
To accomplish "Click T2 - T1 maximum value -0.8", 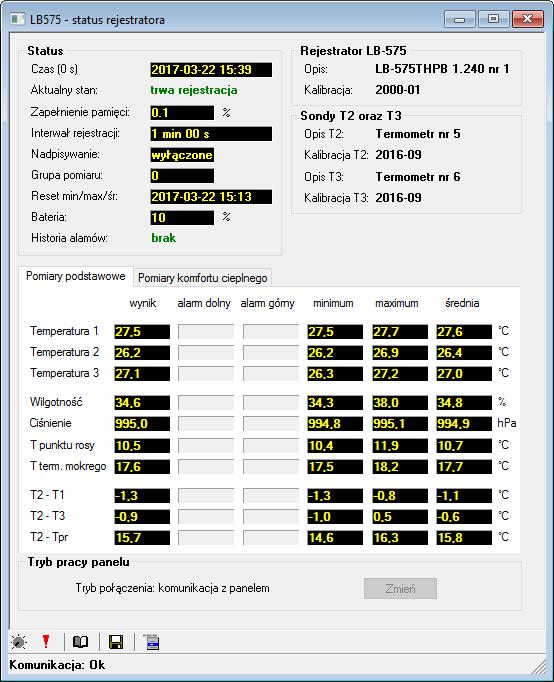I will [x=400, y=495].
